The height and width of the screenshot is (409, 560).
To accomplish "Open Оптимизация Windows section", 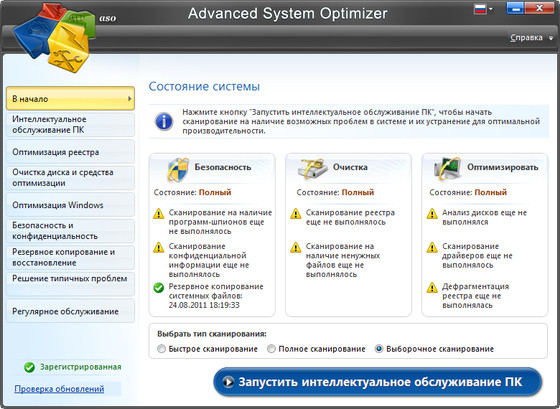I will pyautogui.click(x=70, y=205).
